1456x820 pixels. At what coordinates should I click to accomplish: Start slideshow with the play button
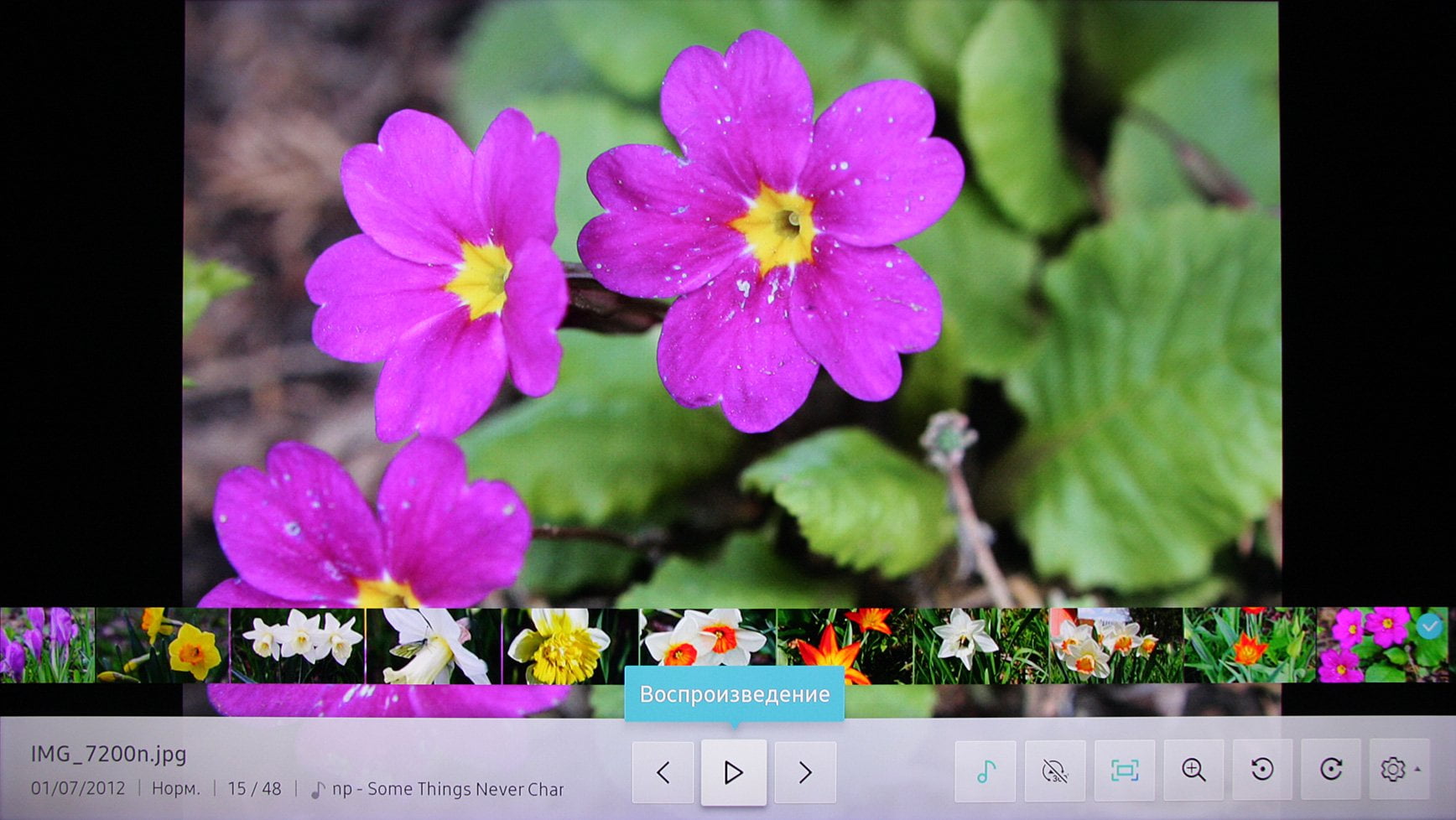(x=734, y=772)
